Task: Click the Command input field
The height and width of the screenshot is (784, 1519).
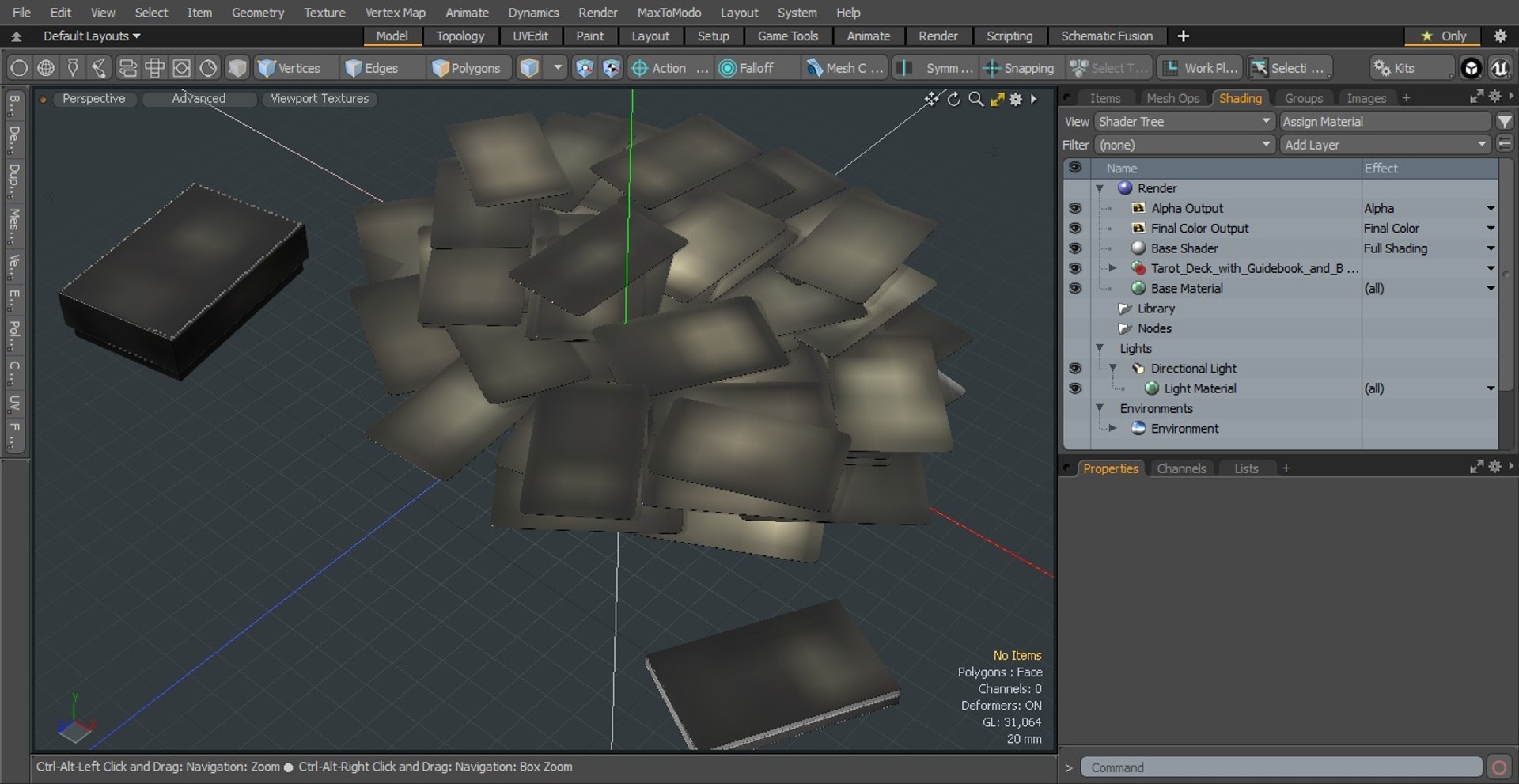Action: click(1282, 767)
